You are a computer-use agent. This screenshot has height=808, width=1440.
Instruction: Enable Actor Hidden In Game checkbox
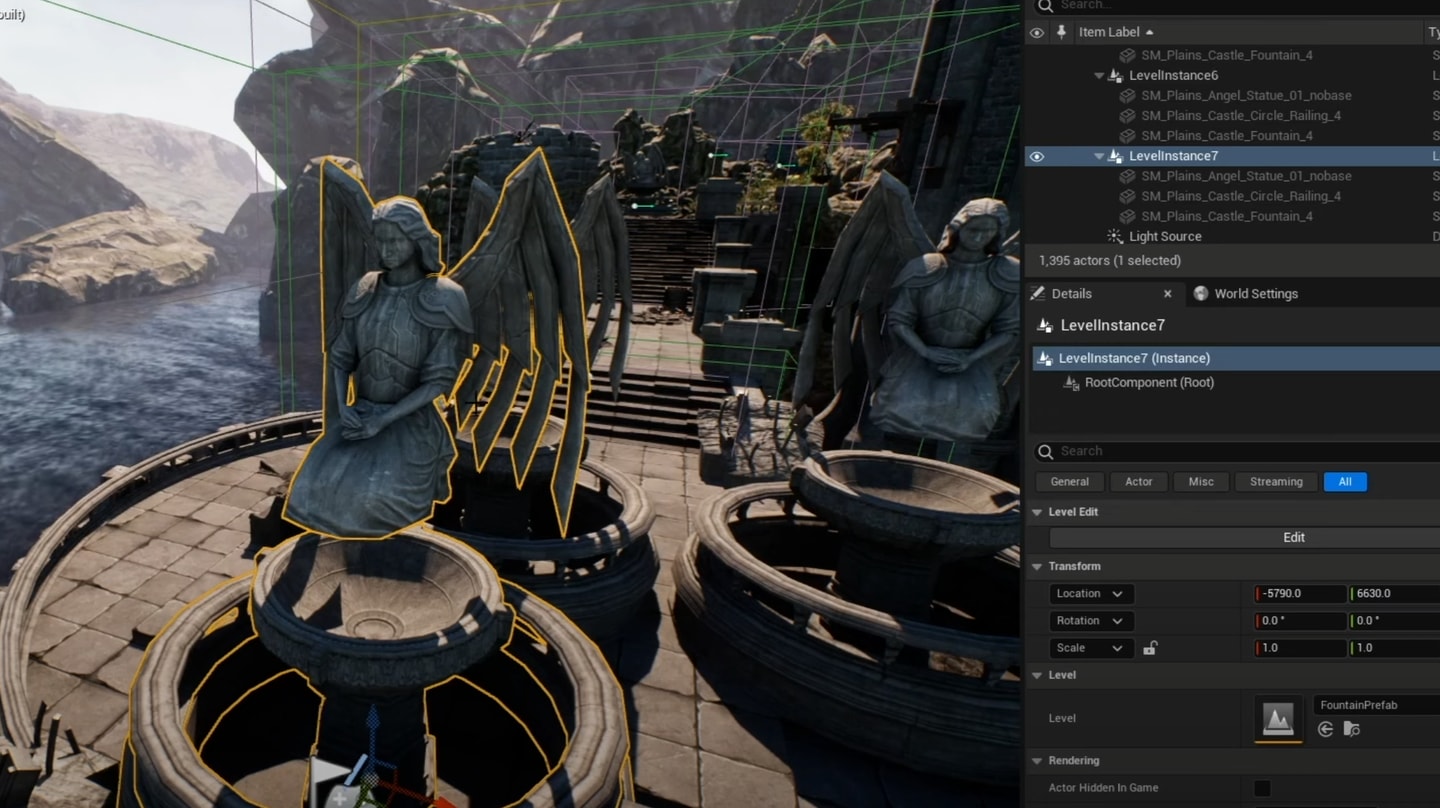click(x=1262, y=788)
